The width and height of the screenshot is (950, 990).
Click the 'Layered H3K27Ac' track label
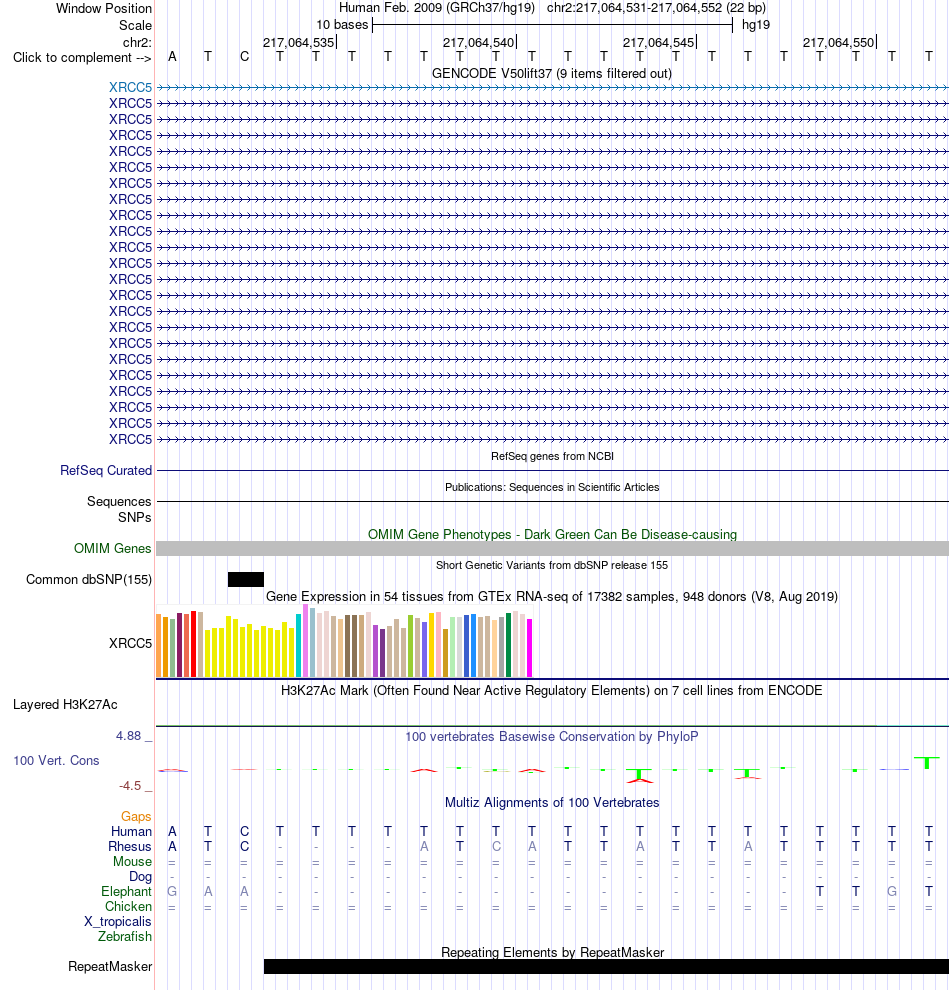65,705
